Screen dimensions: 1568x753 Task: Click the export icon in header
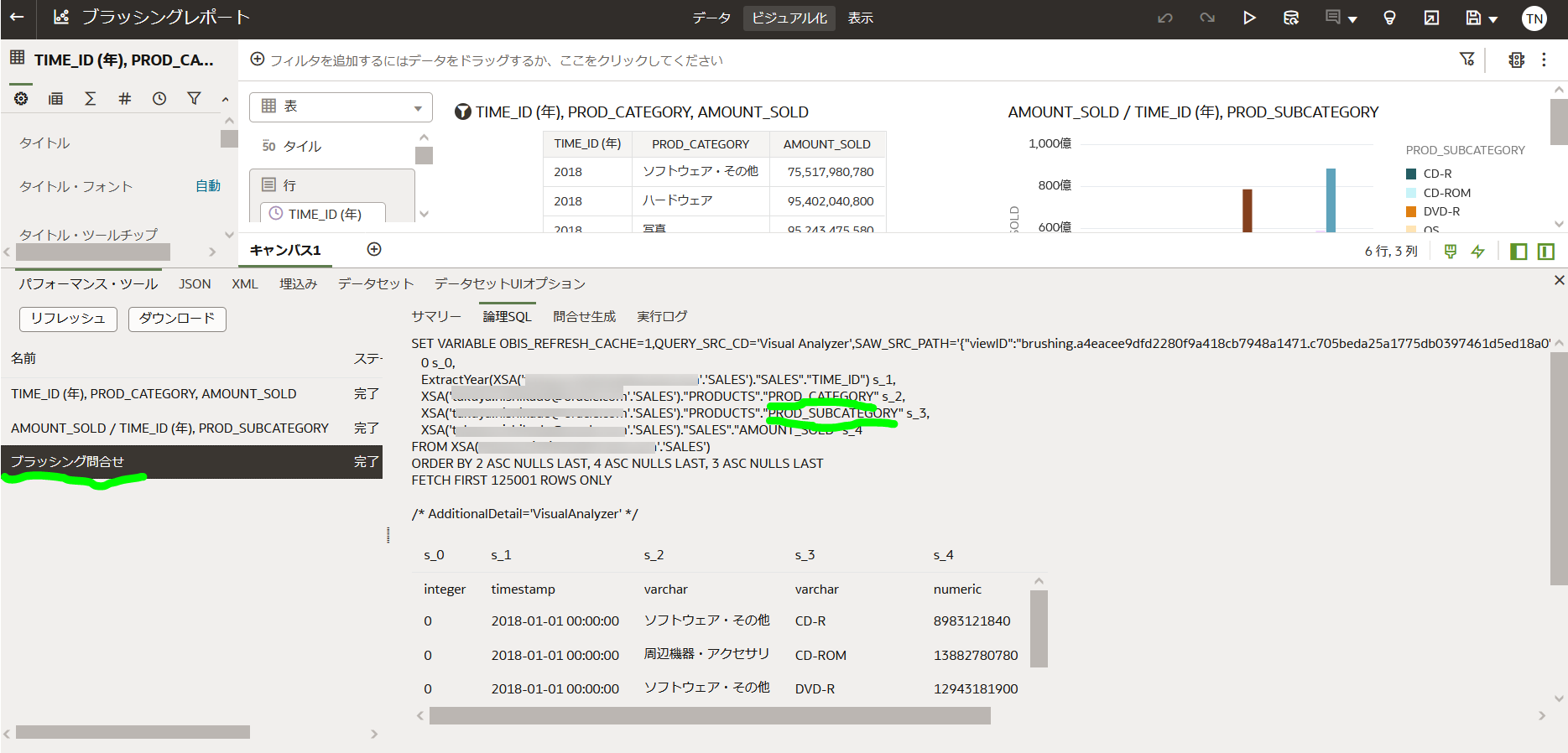coord(1431,18)
